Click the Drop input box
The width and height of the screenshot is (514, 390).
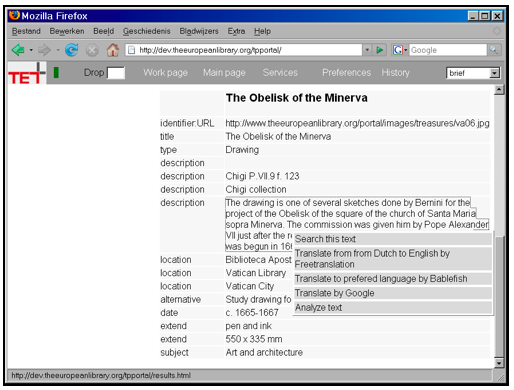pyautogui.click(x=116, y=73)
